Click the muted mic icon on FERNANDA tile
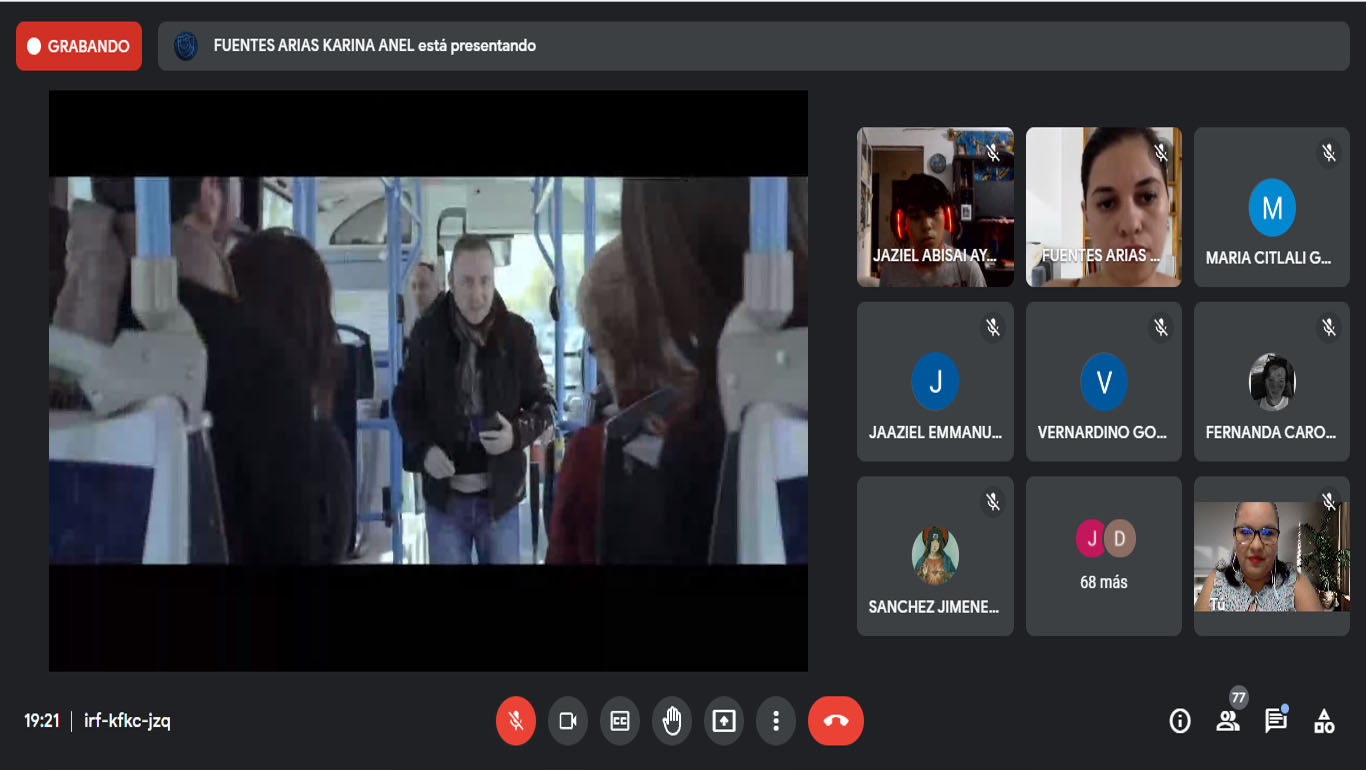Screen dimensions: 1366x770 pos(1329,327)
